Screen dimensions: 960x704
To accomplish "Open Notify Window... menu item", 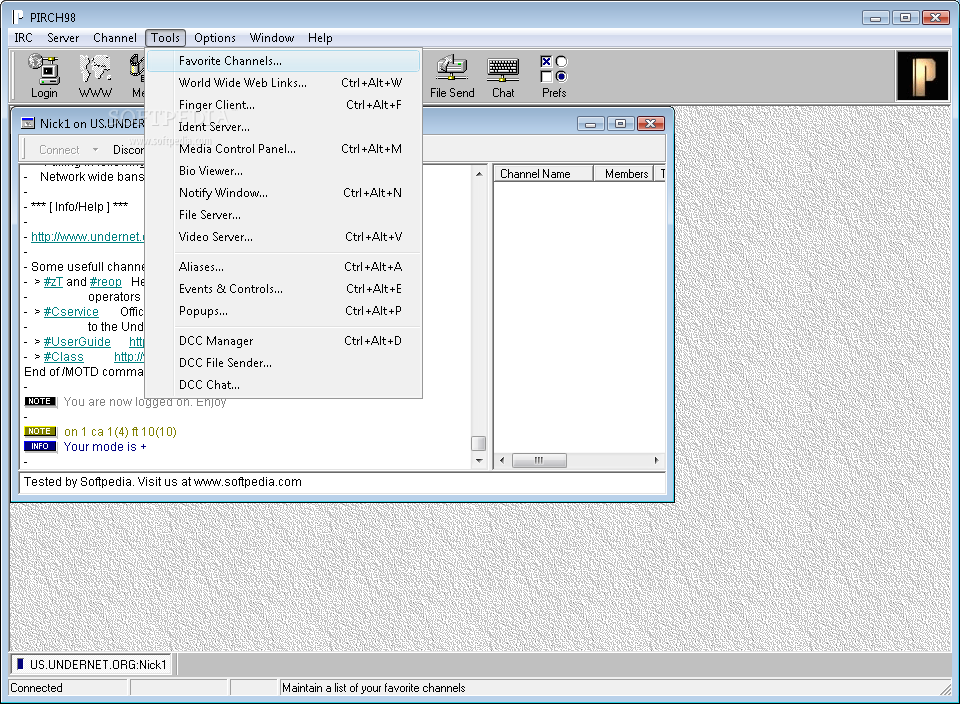I will click(x=283, y=193).
